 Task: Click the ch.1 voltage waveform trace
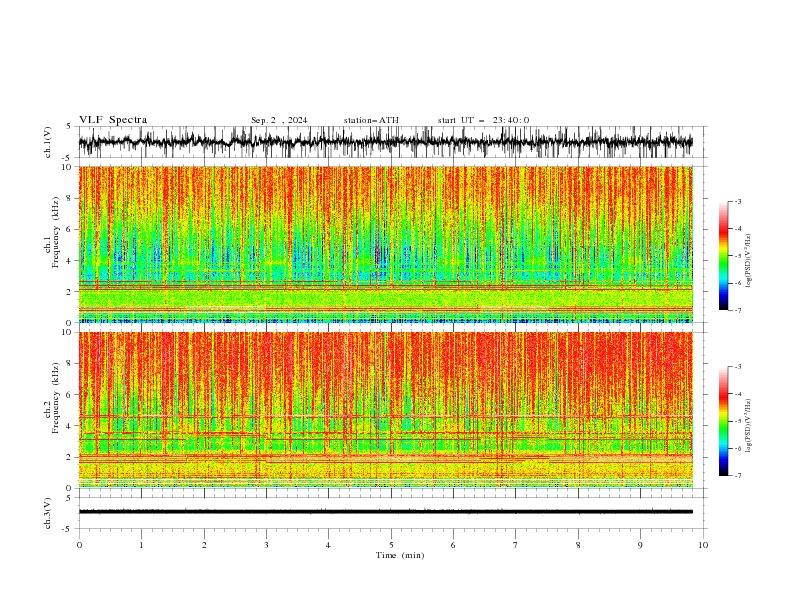[385, 142]
